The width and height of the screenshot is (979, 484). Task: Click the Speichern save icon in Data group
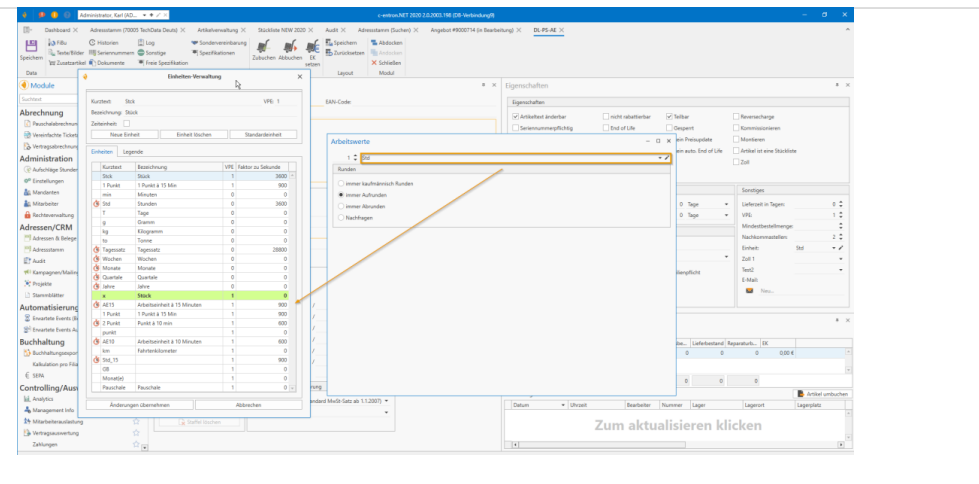pos(31,47)
